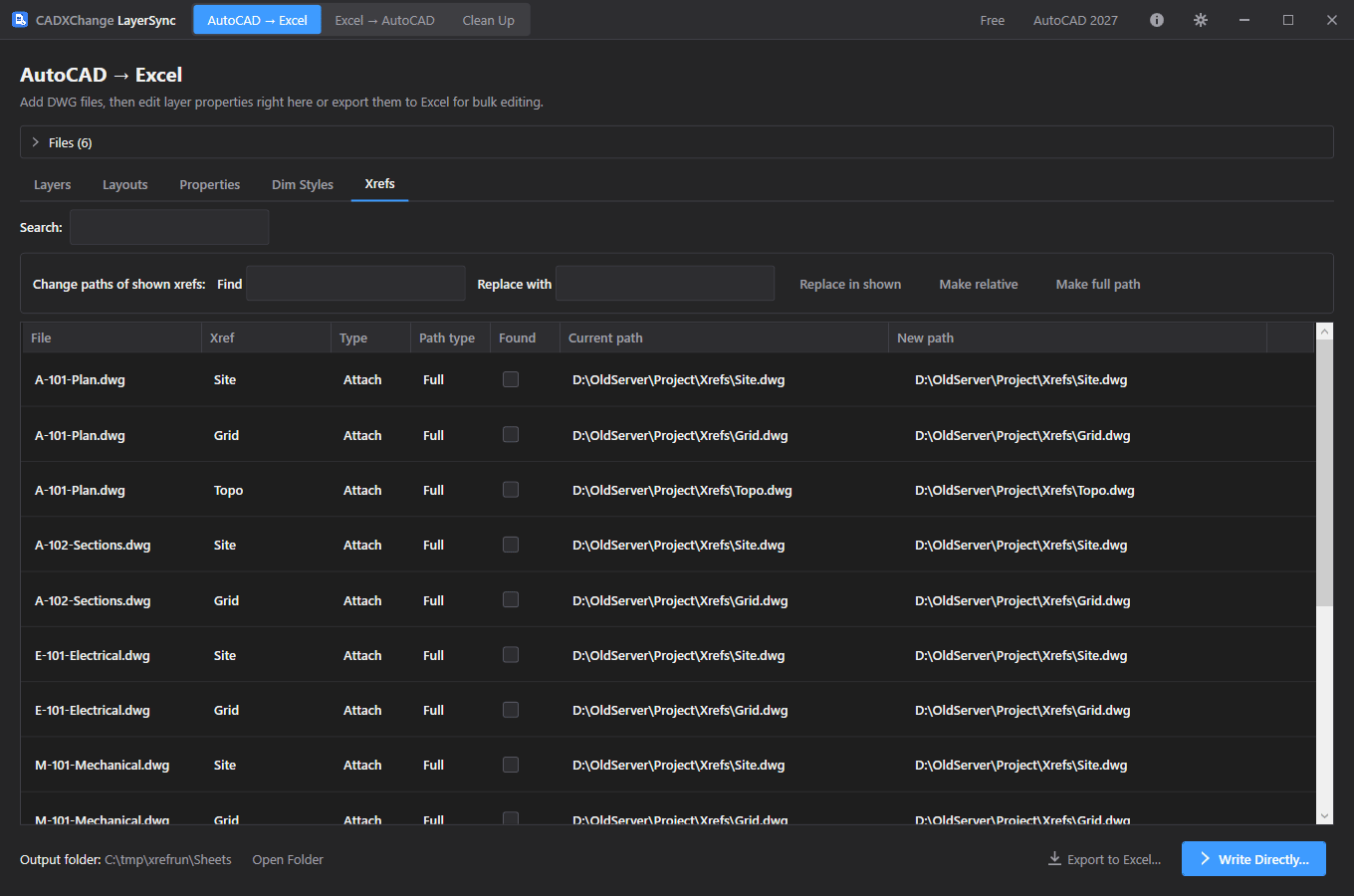Toggle Found checkbox for A-101-Plan.dwg Grid row
The height and width of the screenshot is (896, 1354).
point(511,435)
